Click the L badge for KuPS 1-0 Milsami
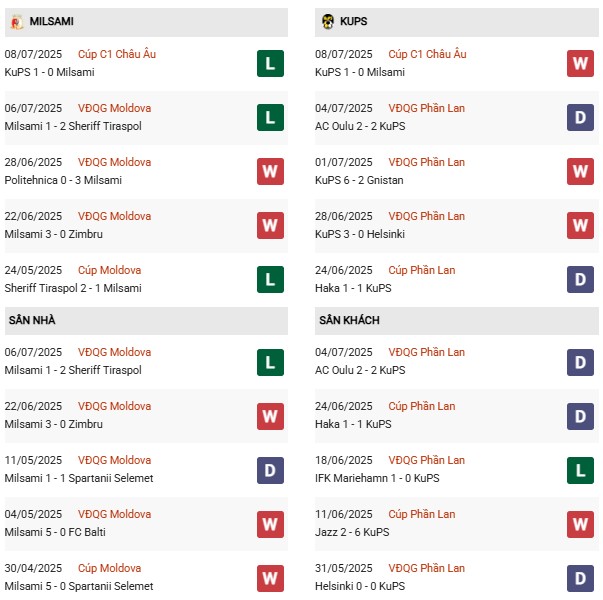This screenshot has height=600, width=603. (270, 64)
